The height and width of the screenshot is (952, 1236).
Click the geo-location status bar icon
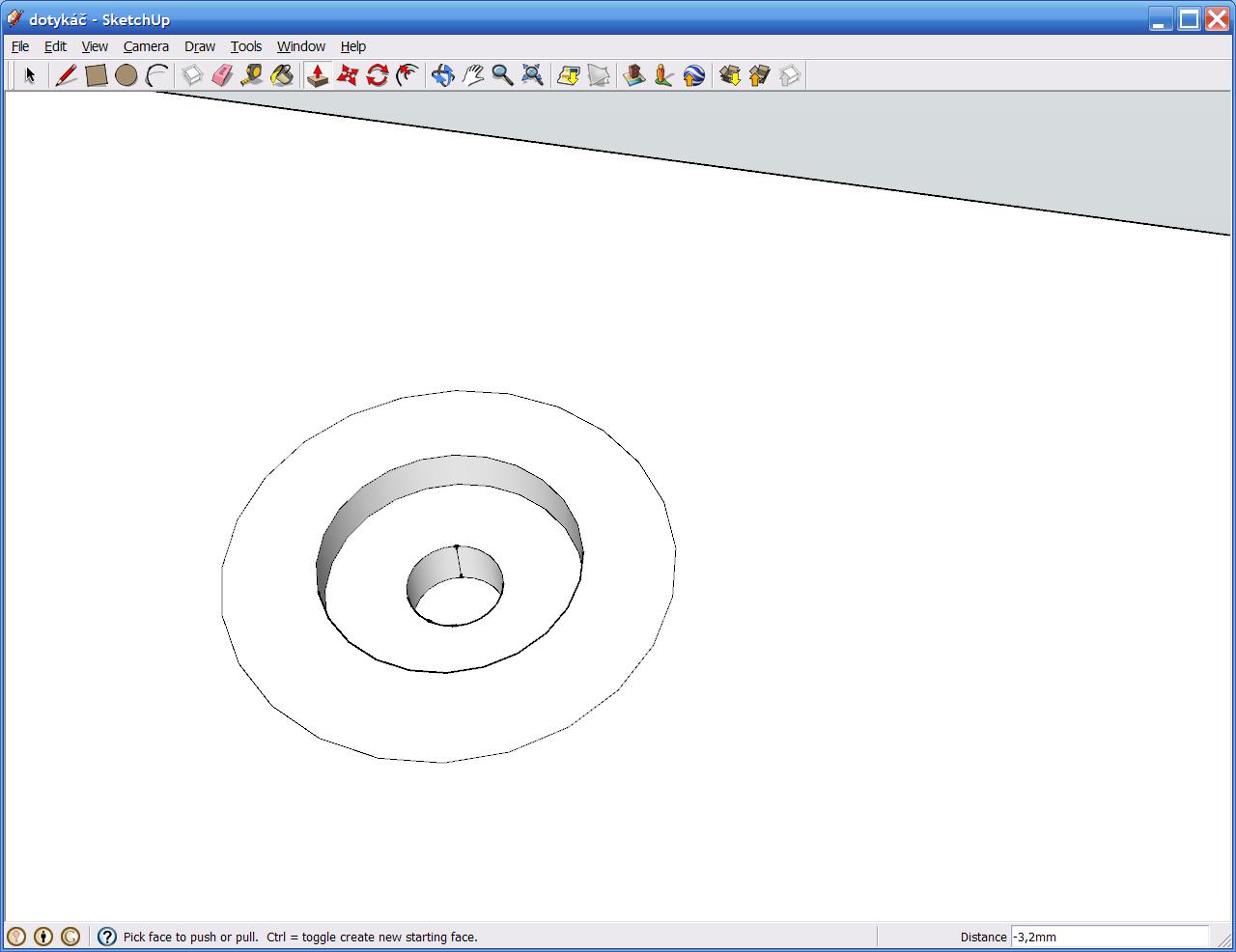[x=16, y=937]
